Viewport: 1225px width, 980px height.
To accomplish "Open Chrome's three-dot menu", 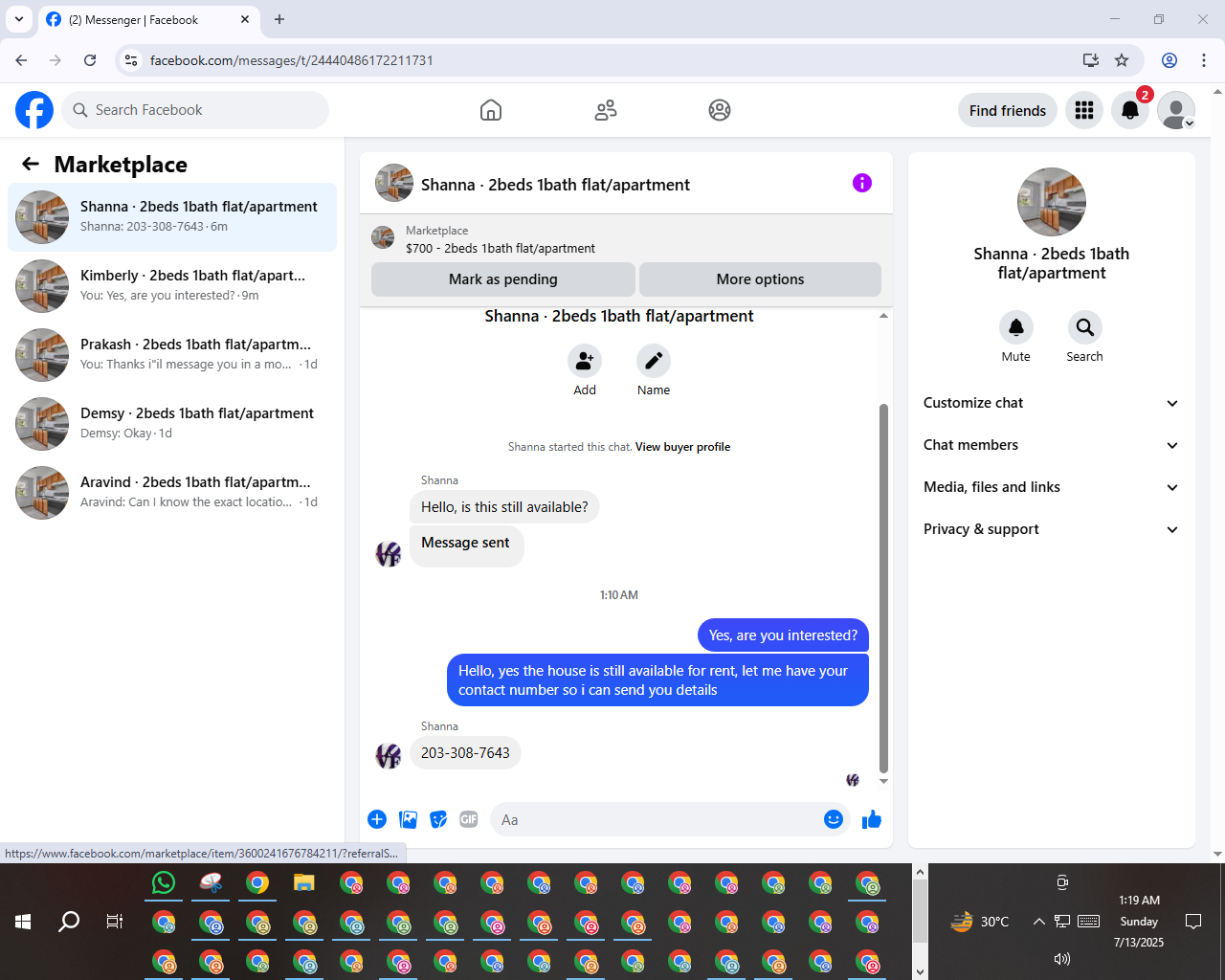I will (x=1204, y=60).
